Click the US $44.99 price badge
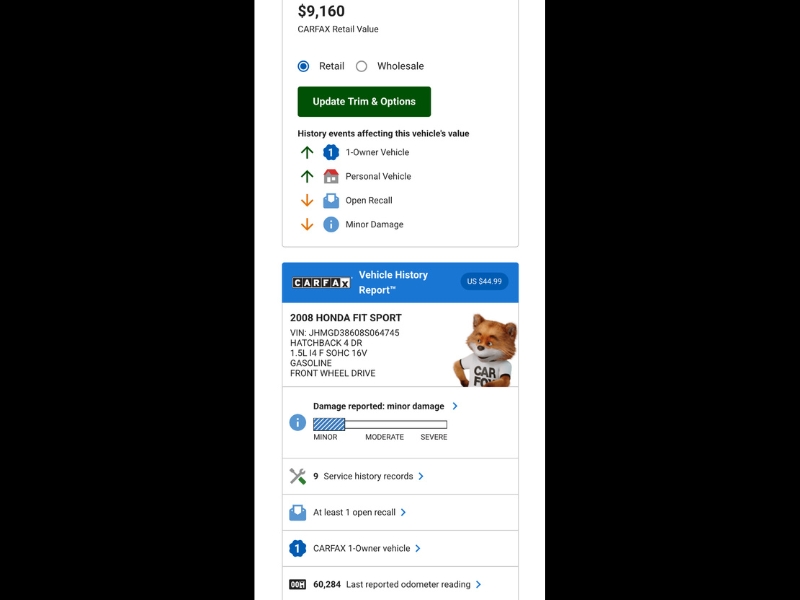 click(x=484, y=281)
